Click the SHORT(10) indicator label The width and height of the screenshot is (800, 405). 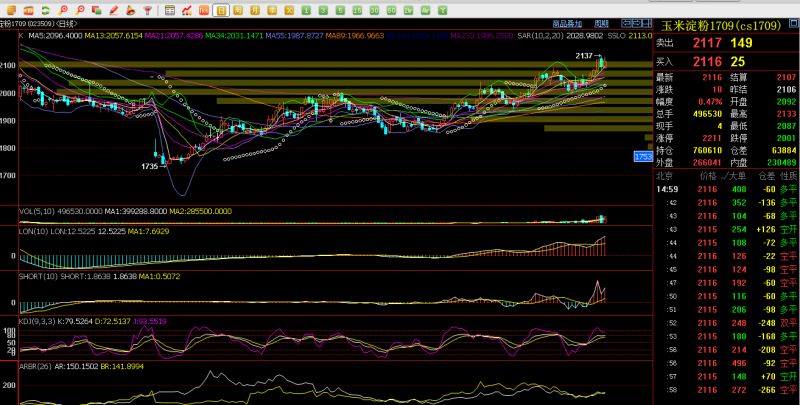pyautogui.click(x=38, y=276)
